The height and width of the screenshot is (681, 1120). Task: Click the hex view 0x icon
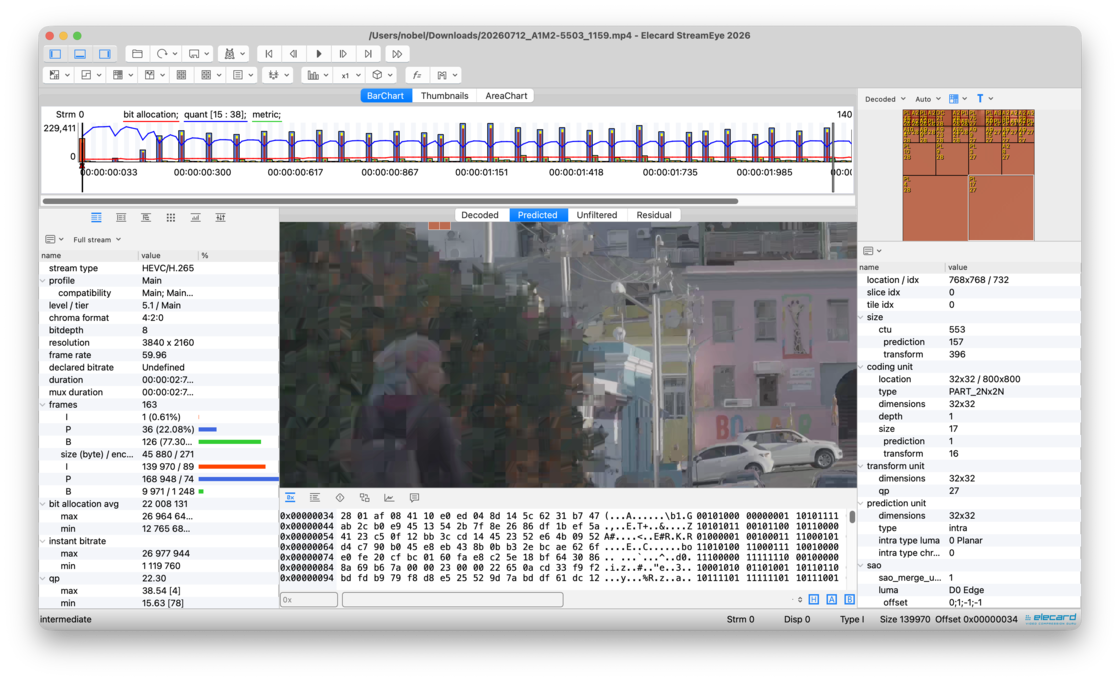(290, 497)
